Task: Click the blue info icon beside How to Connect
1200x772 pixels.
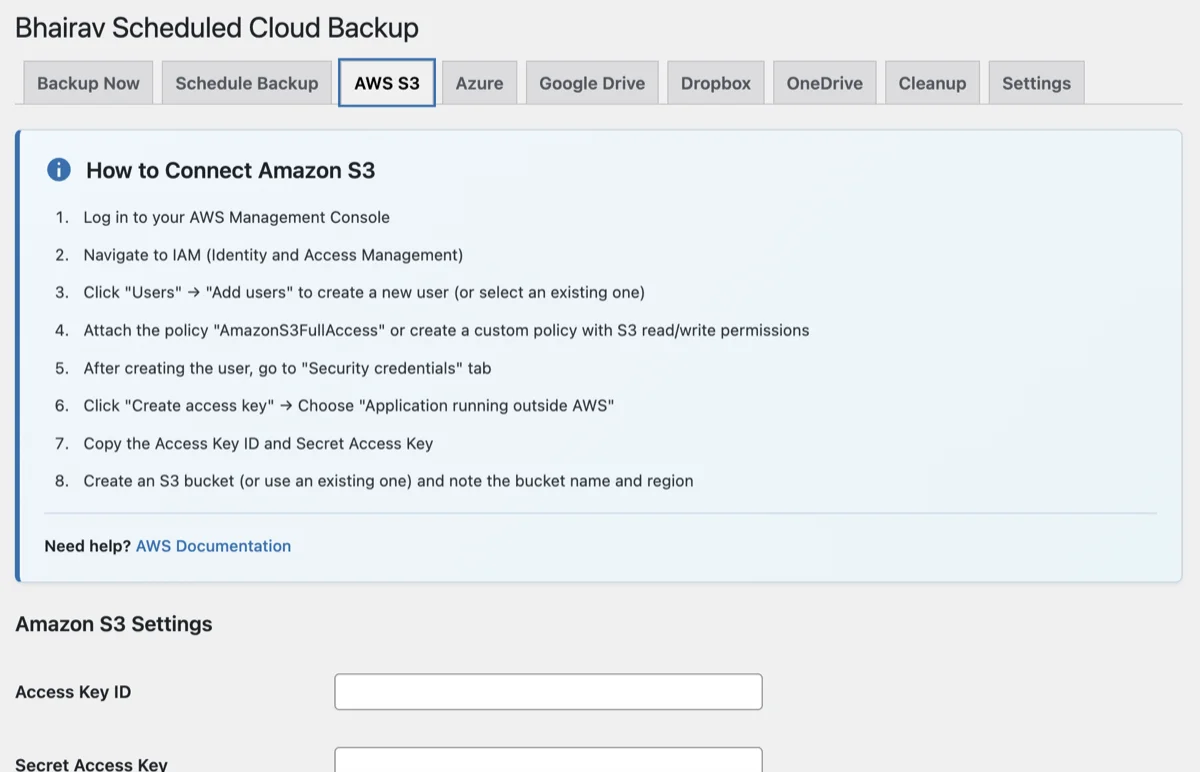Action: [x=58, y=170]
